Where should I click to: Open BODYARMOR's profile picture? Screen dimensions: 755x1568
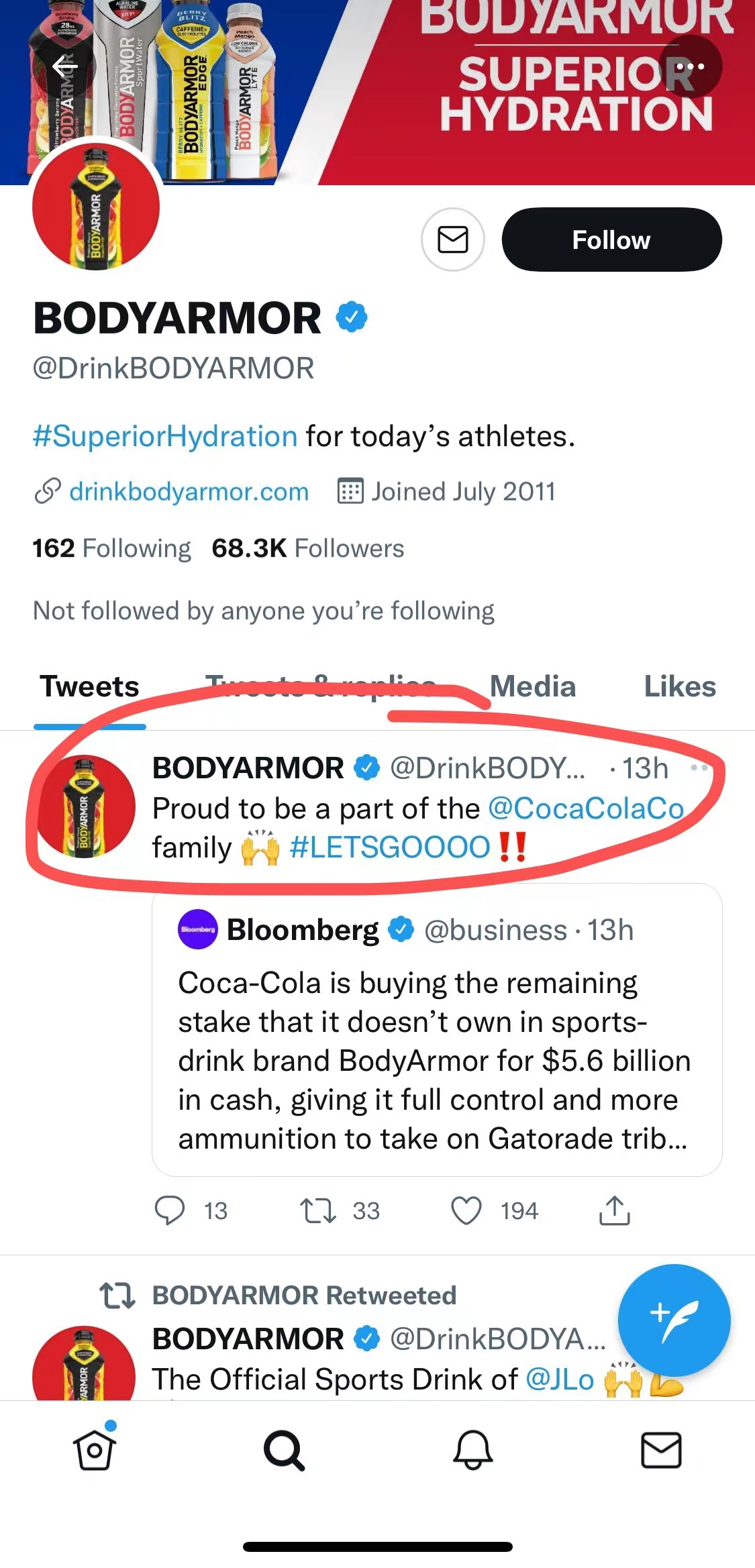[95, 209]
